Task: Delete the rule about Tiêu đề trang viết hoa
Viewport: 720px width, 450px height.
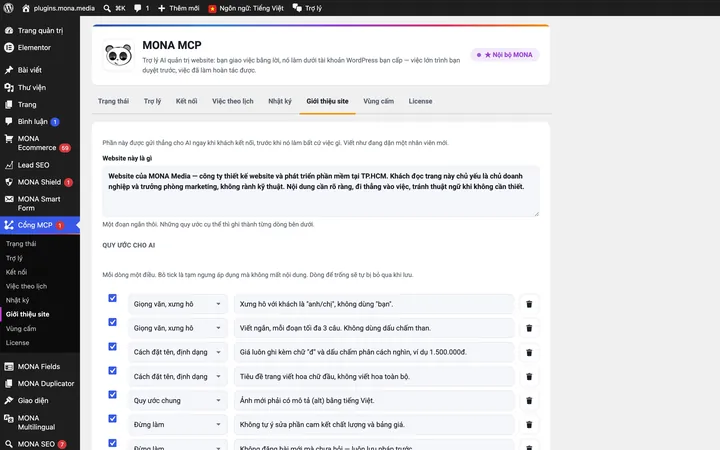Action: 529,377
